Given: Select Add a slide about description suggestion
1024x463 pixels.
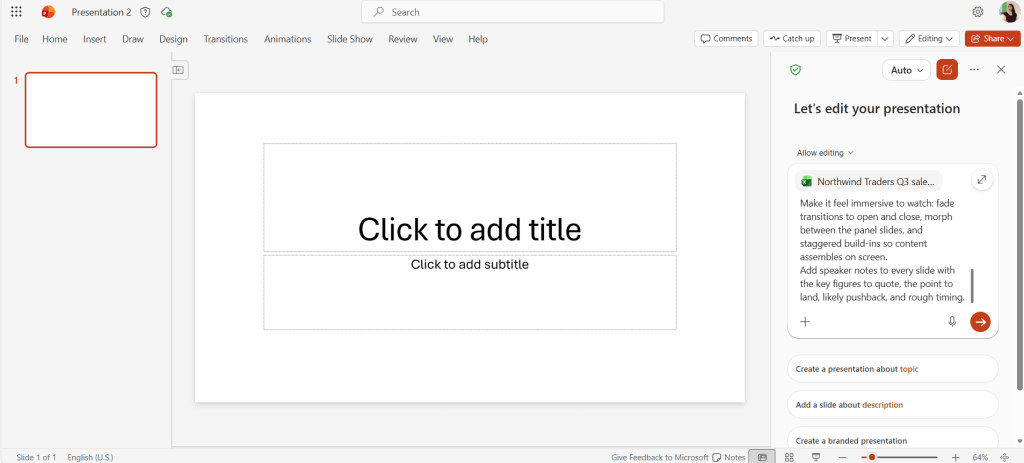Looking at the screenshot, I should click(893, 405).
